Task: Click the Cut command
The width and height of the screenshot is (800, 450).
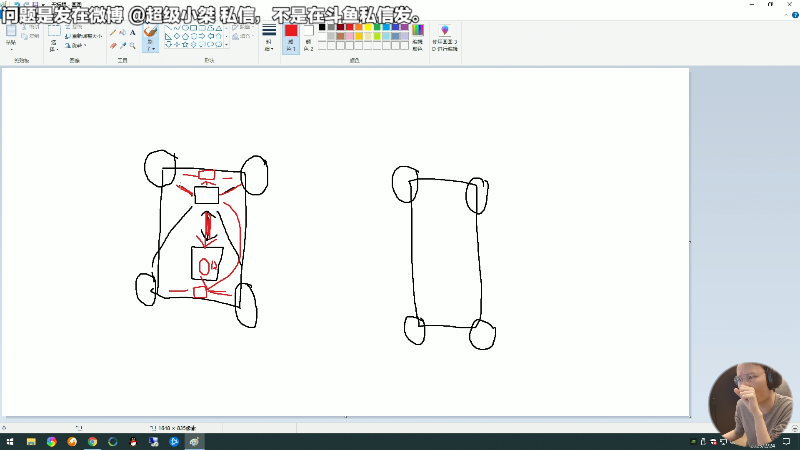Action: pyautogui.click(x=32, y=27)
